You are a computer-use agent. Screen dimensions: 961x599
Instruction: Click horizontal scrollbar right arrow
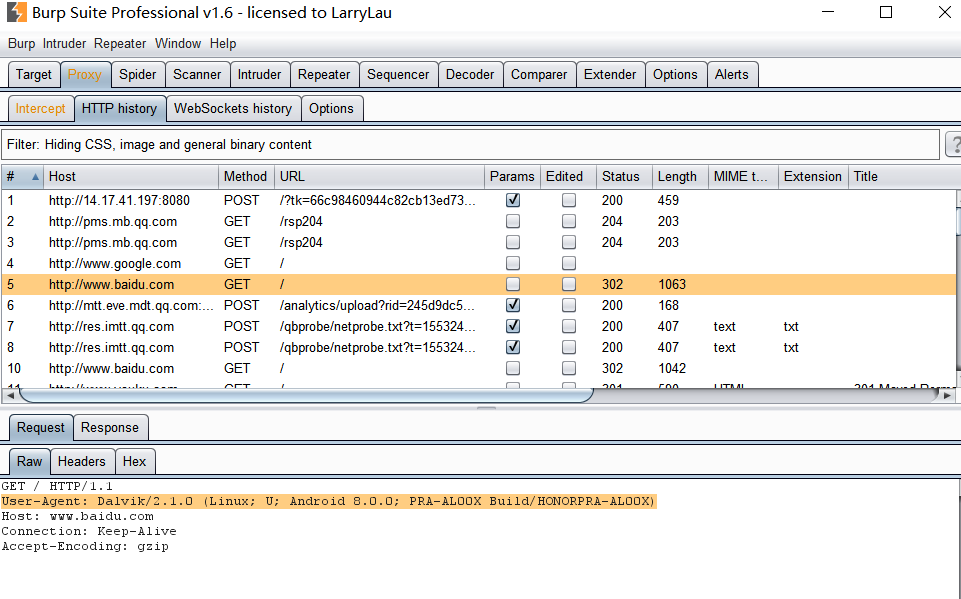coord(948,395)
